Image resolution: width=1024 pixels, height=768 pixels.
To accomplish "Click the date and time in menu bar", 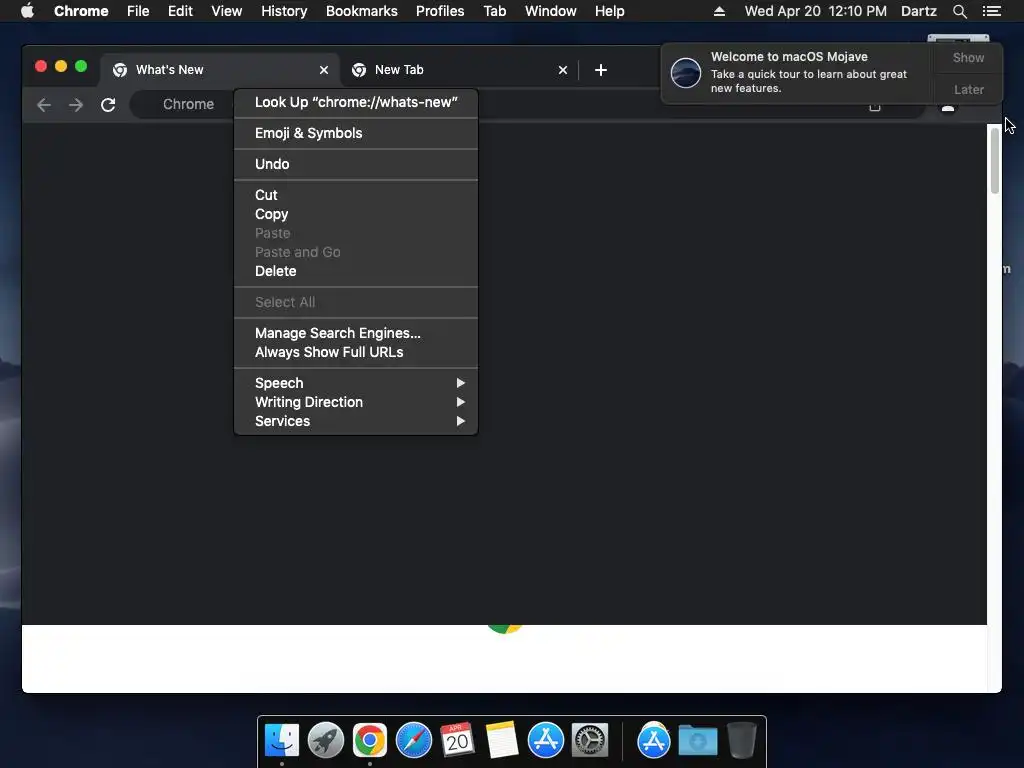I will (816, 11).
